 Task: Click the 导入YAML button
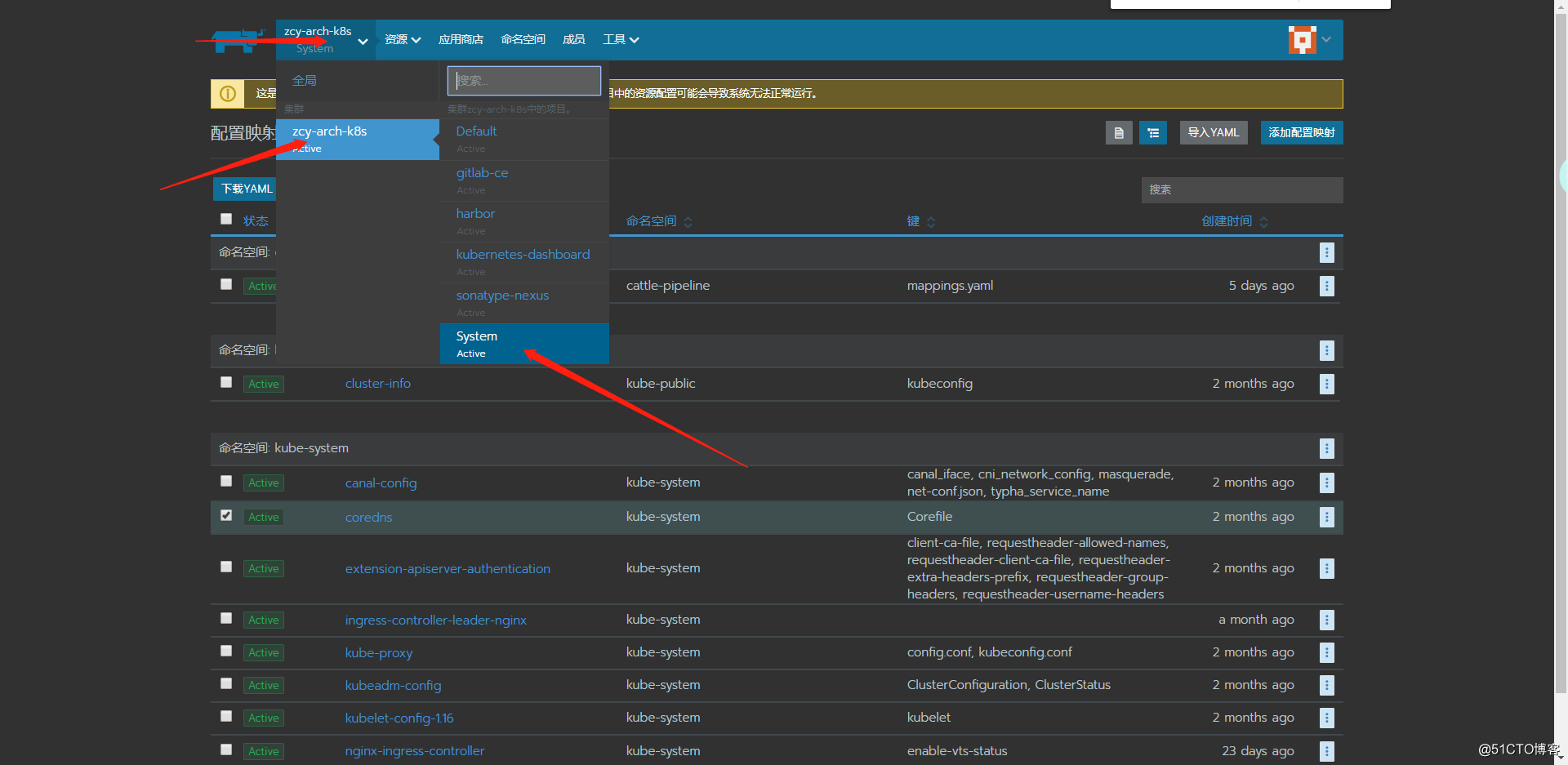pyautogui.click(x=1214, y=132)
